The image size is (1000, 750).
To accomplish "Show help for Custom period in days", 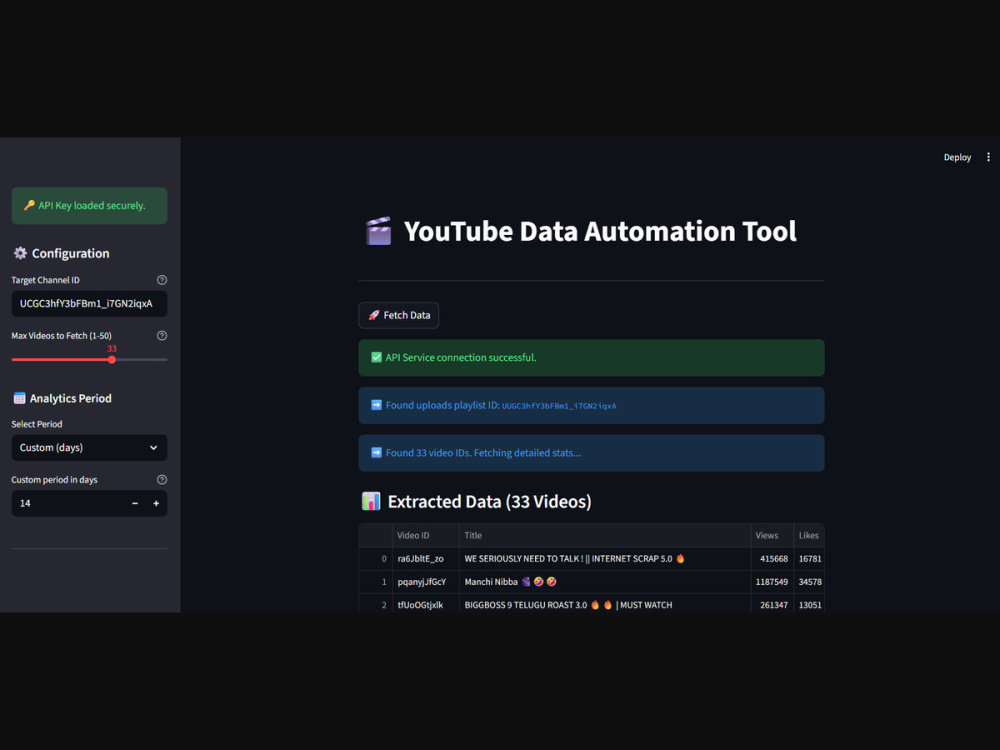I will point(162,480).
